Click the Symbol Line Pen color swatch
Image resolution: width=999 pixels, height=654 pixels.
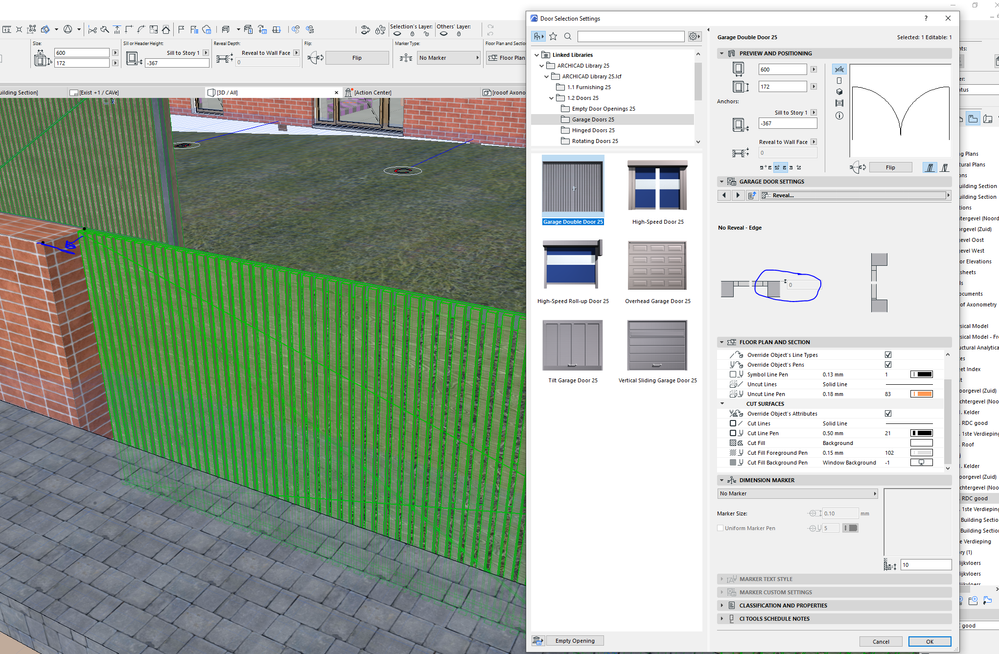[x=921, y=374]
